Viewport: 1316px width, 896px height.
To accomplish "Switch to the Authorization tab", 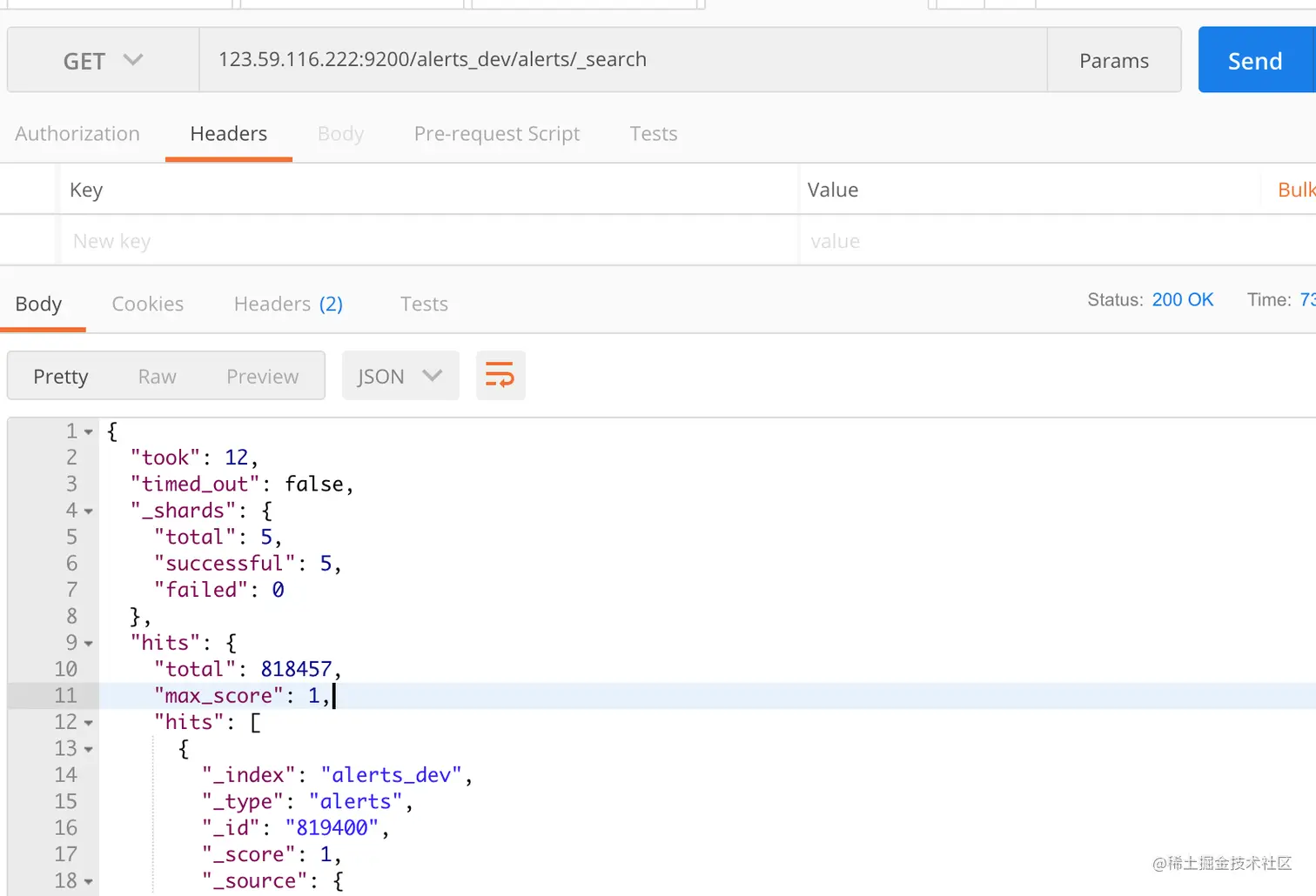I will (x=77, y=133).
